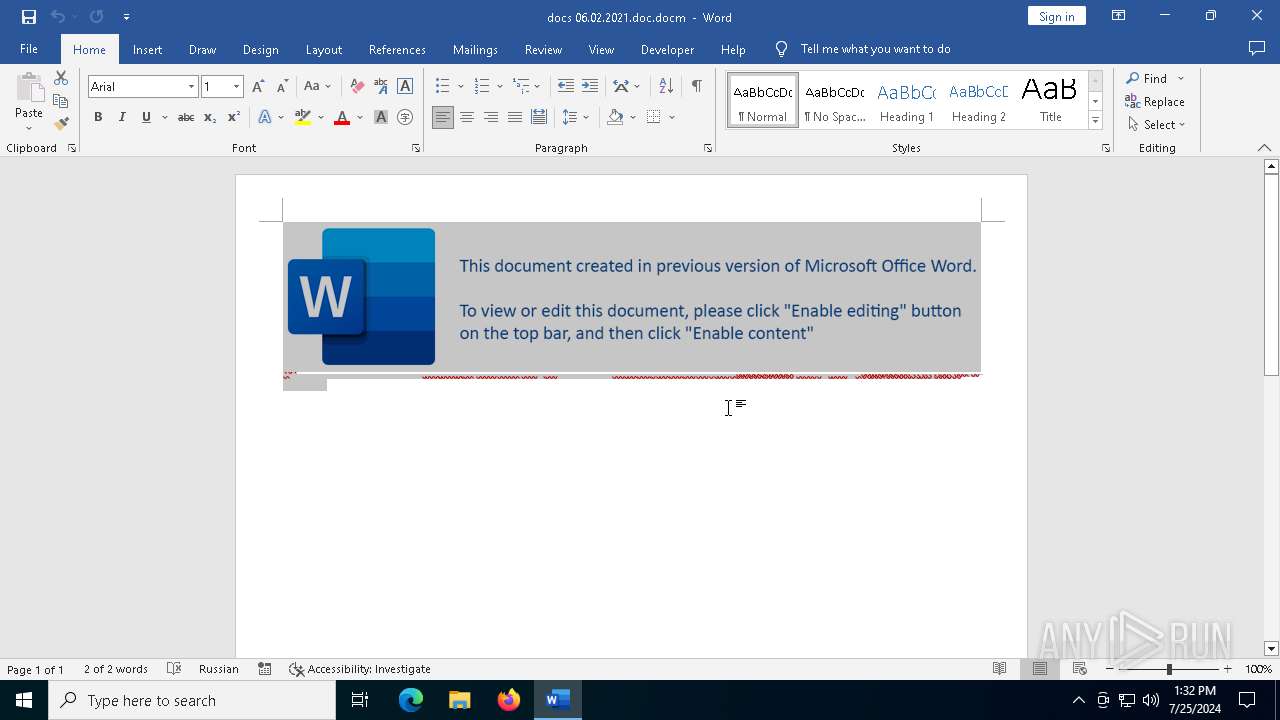The image size is (1280, 720).
Task: Click the red Font Color button
Action: click(x=342, y=117)
